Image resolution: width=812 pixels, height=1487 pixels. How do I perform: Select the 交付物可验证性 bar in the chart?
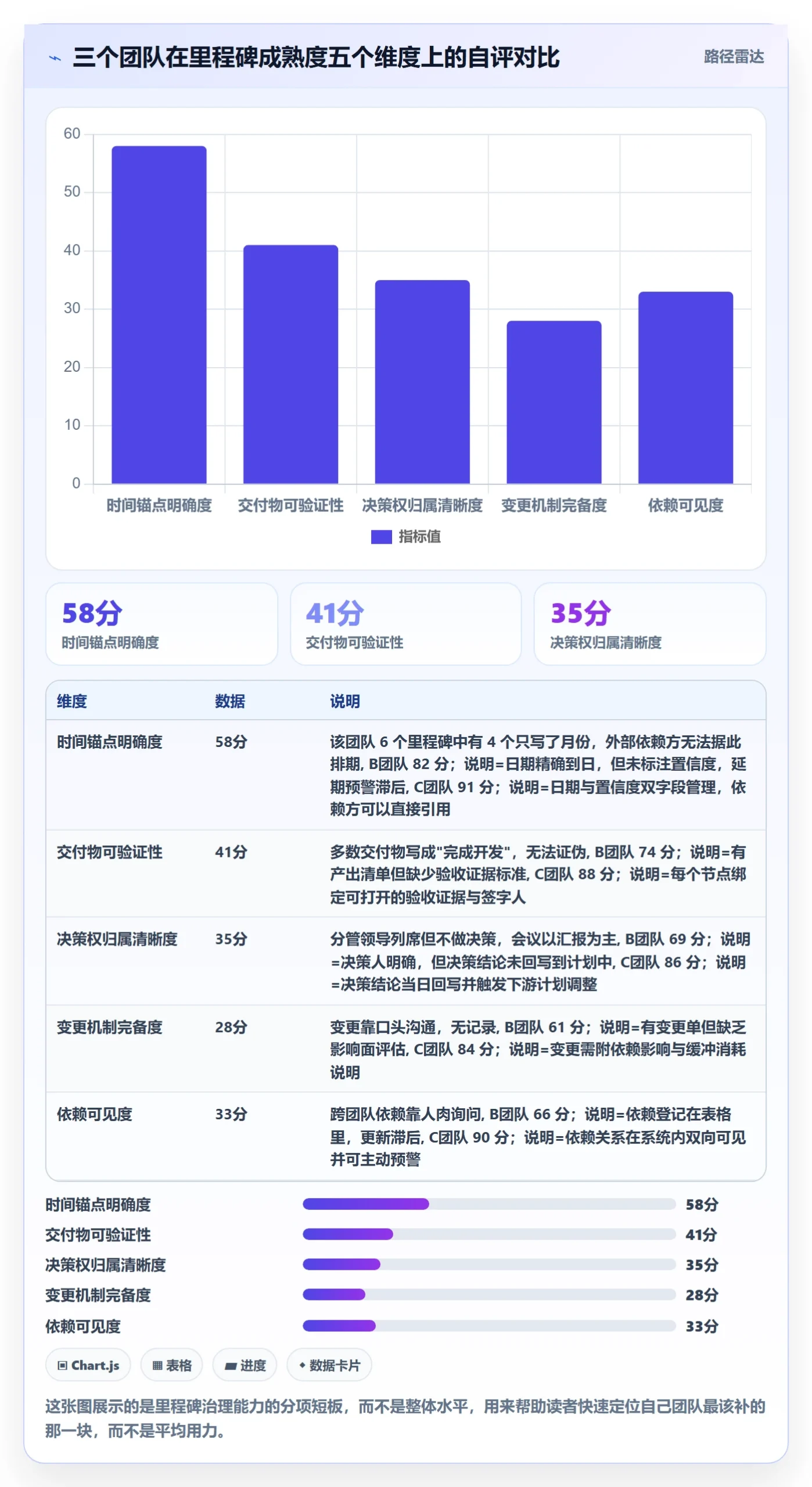pyautogui.click(x=290, y=364)
